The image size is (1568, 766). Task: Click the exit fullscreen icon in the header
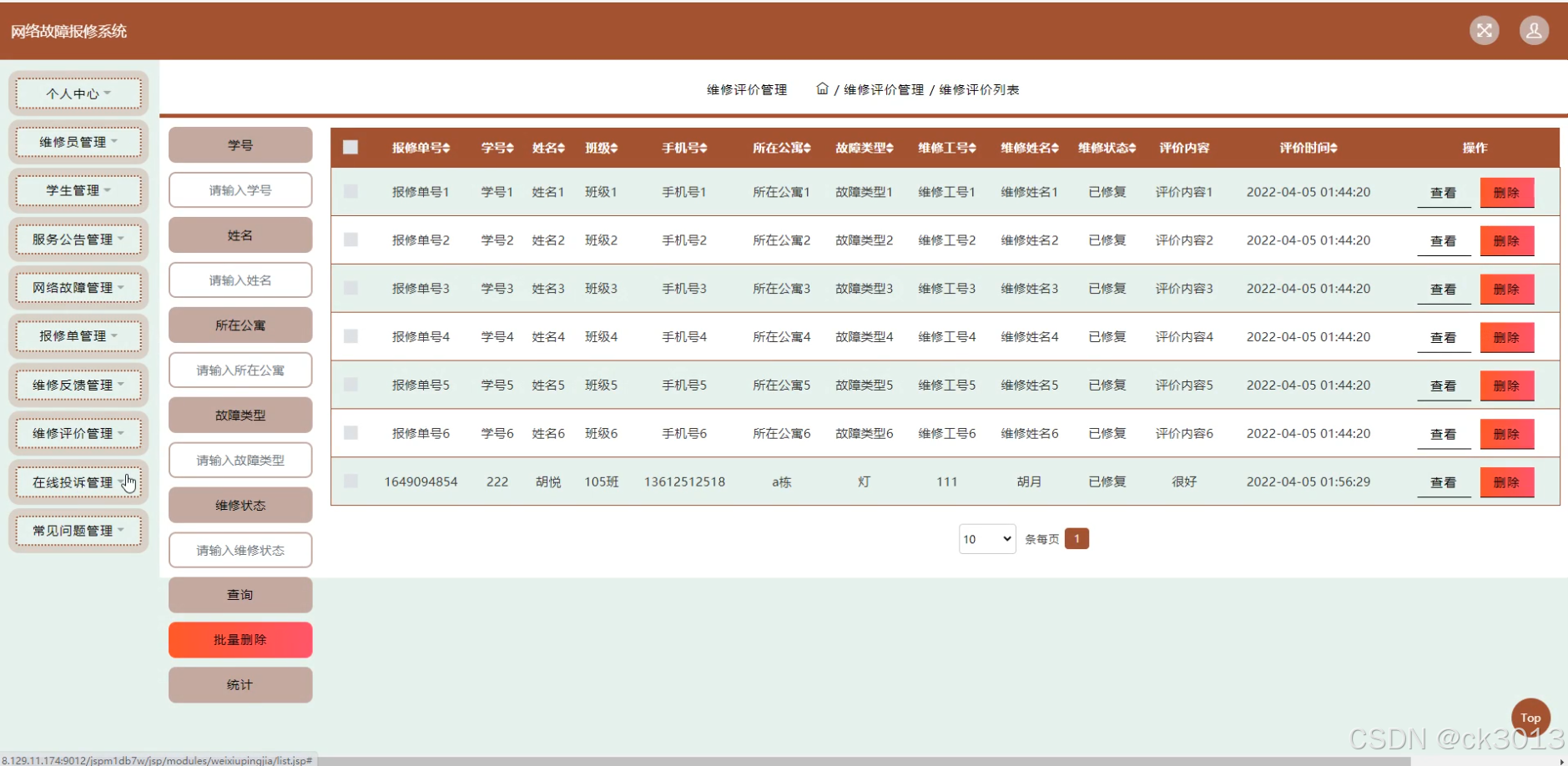coord(1484,30)
